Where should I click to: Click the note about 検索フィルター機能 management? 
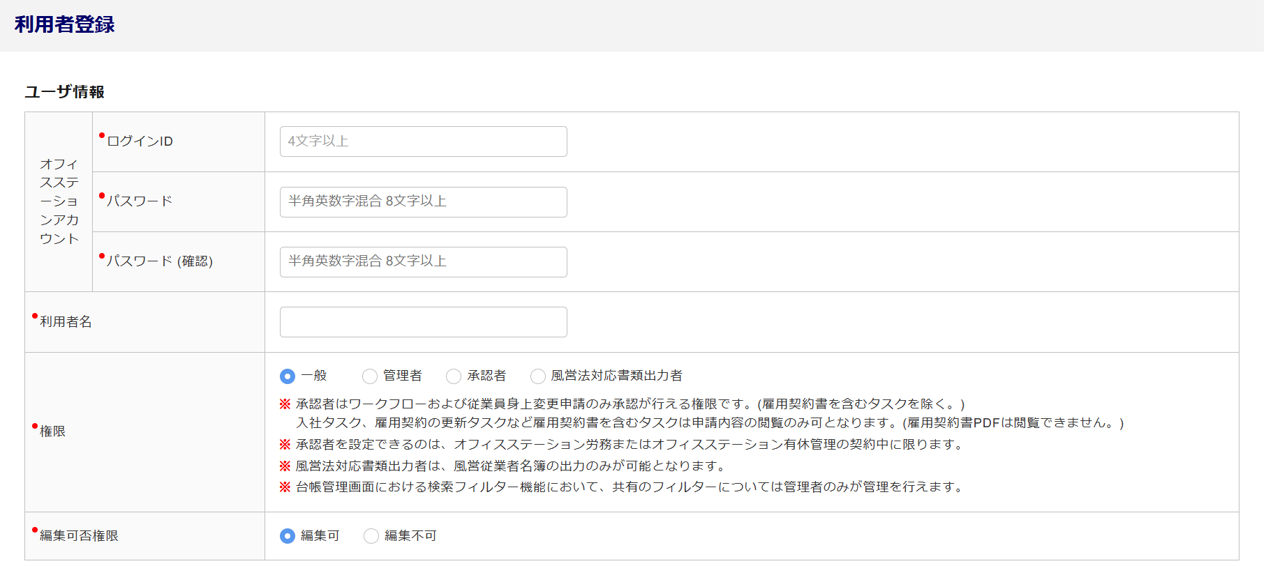click(x=628, y=488)
